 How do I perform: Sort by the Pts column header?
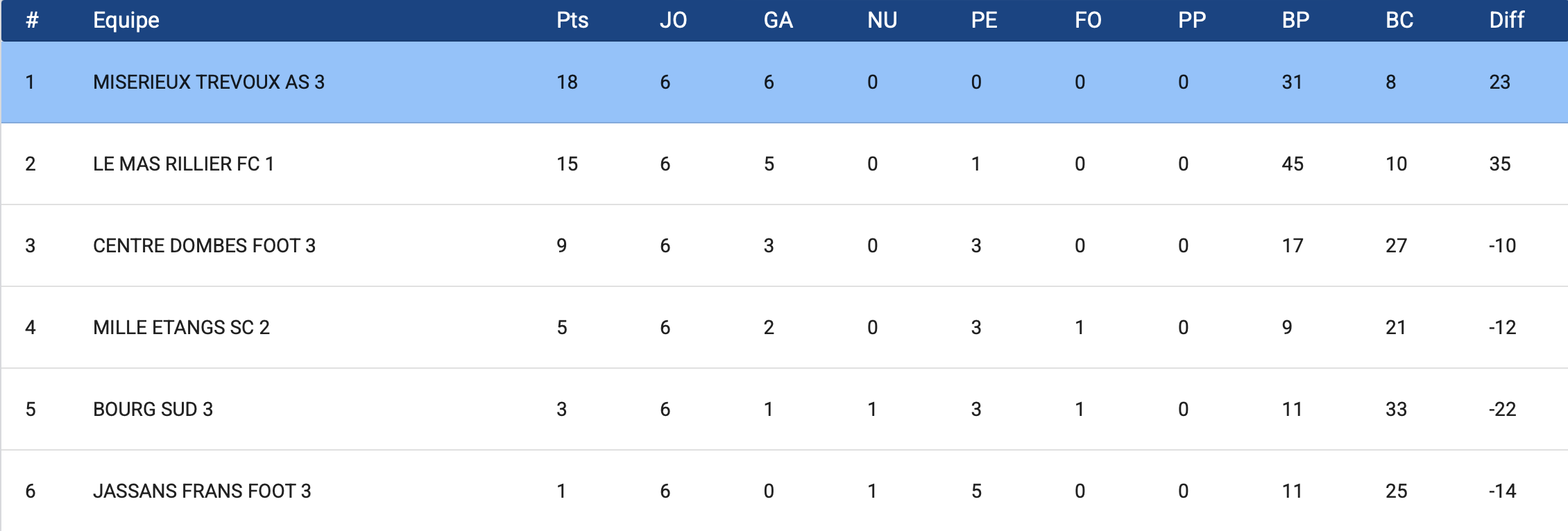coord(572,20)
